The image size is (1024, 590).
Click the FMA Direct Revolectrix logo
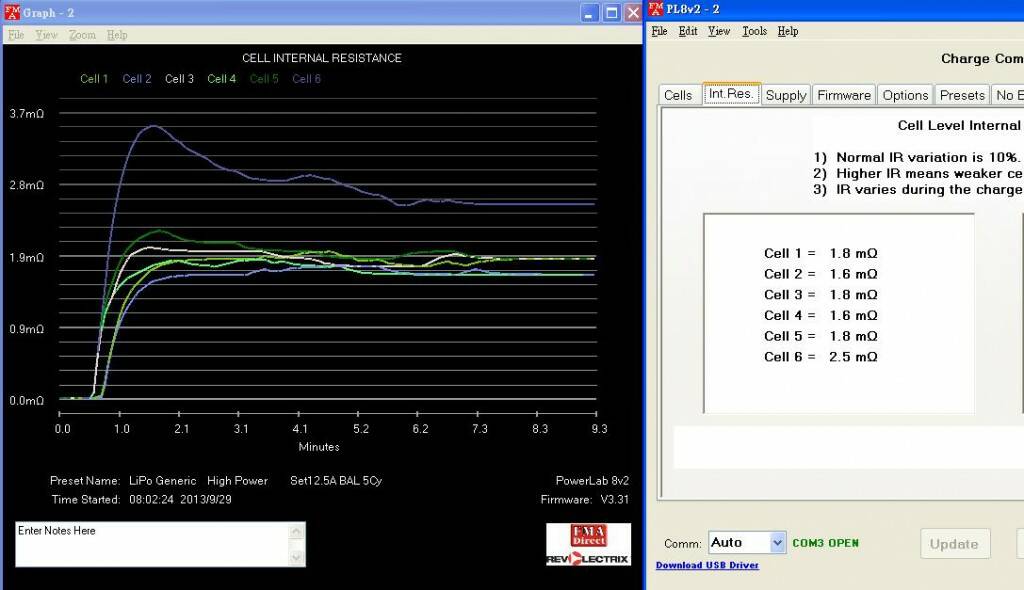click(588, 544)
